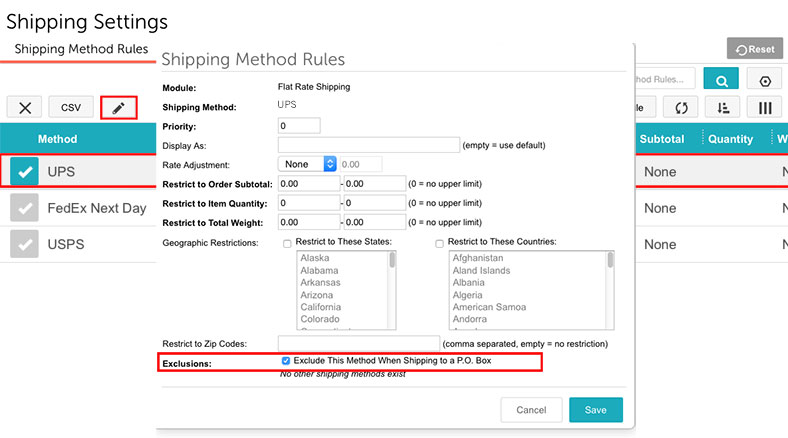This screenshot has width=788, height=438.
Task: Click the None subtotal in UPS row
Action: pyautogui.click(x=660, y=172)
